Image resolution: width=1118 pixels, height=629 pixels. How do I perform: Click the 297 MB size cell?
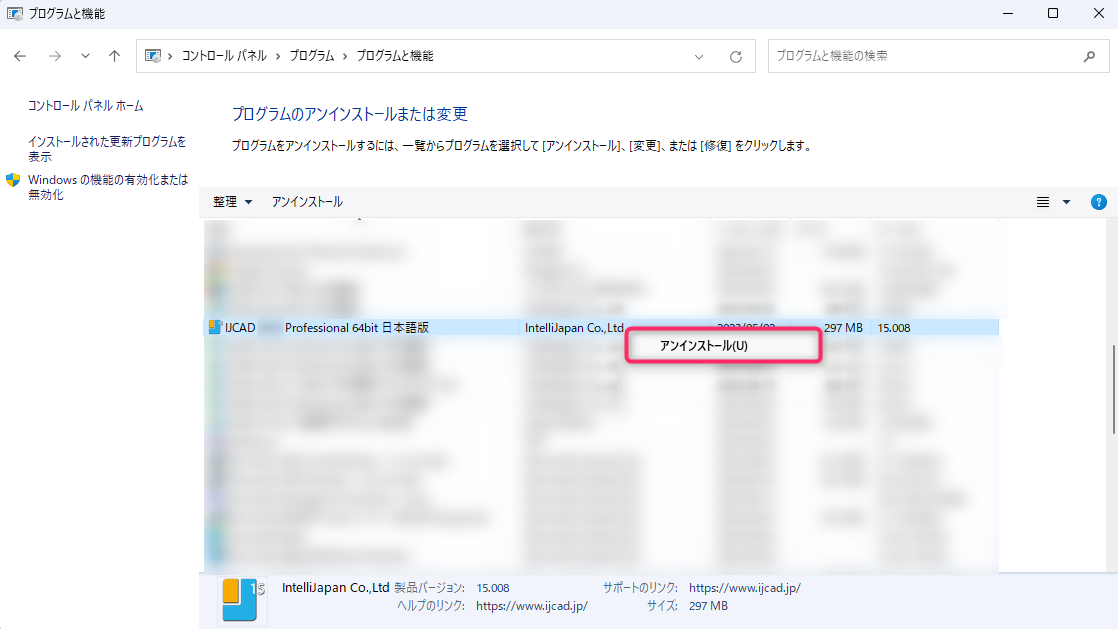click(x=843, y=327)
